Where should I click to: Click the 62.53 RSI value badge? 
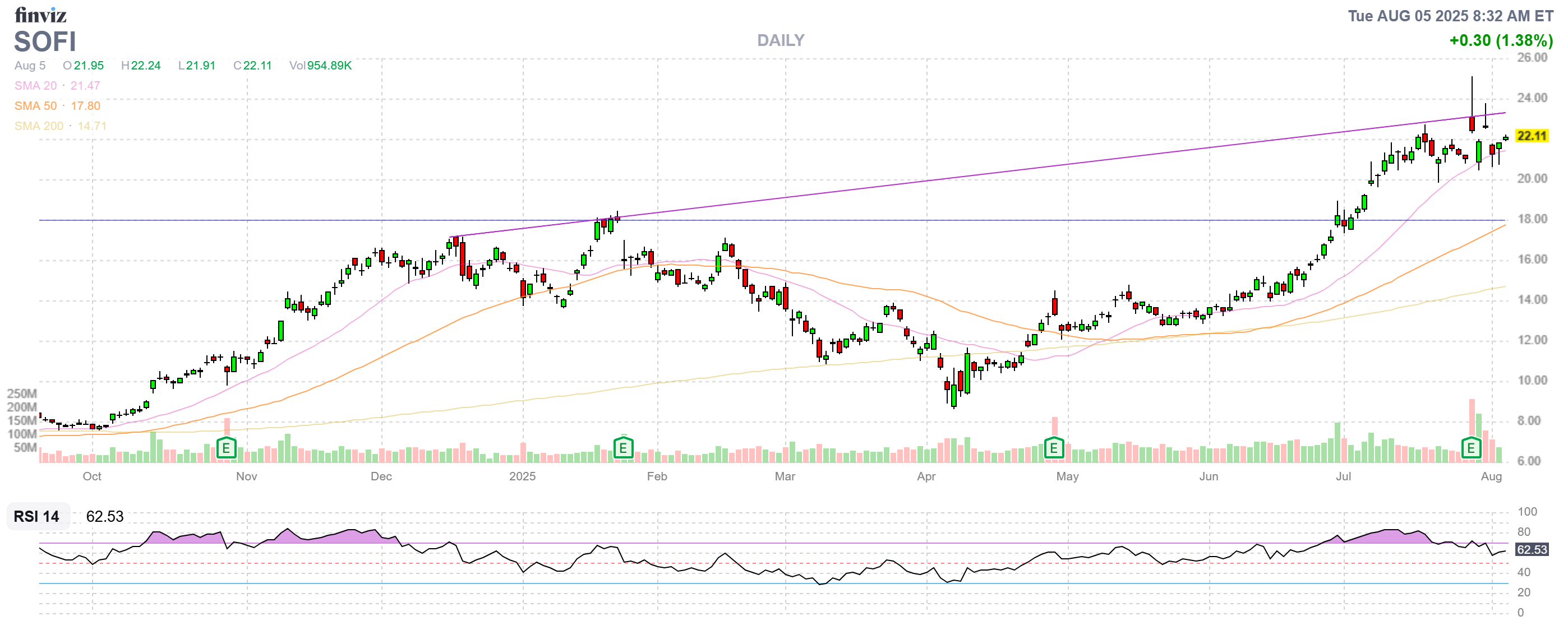pyautogui.click(x=1532, y=550)
